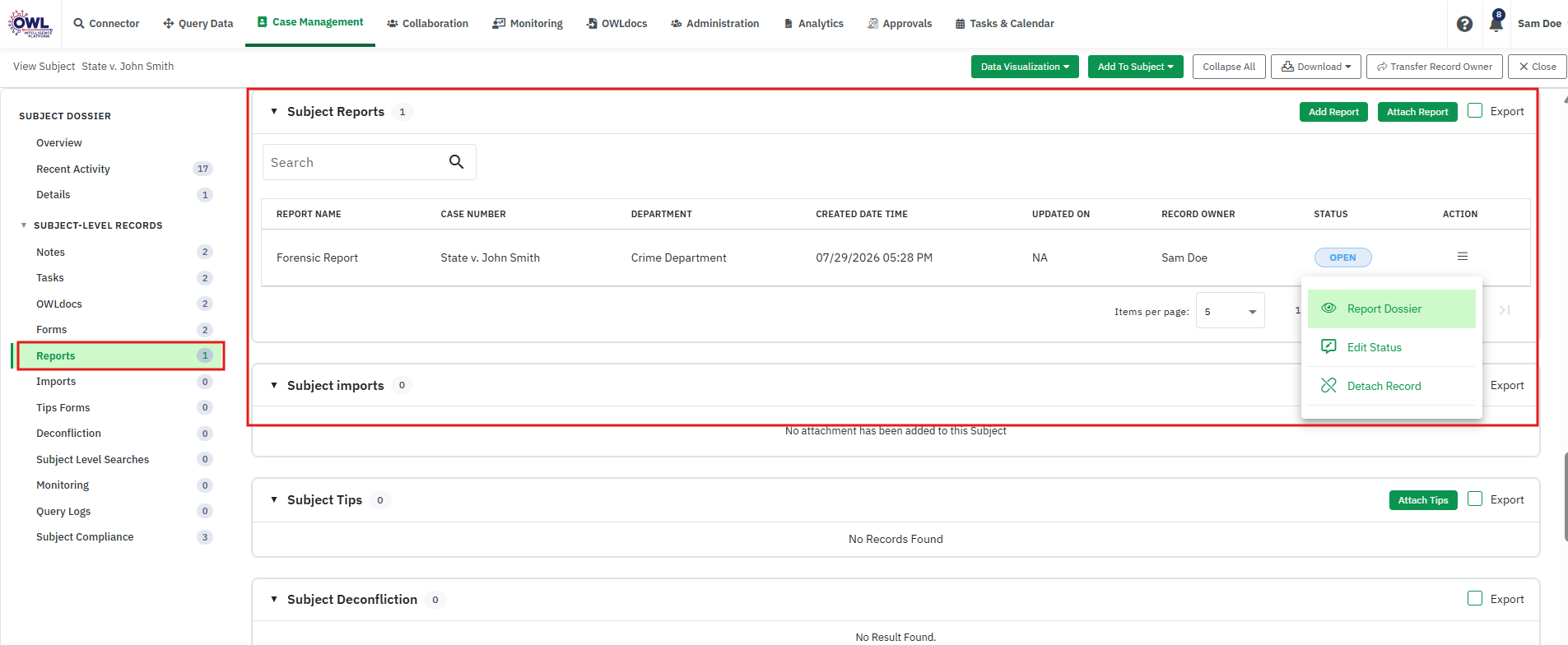Open Imports in sidebar
This screenshot has width=1568, height=645.
56,381
